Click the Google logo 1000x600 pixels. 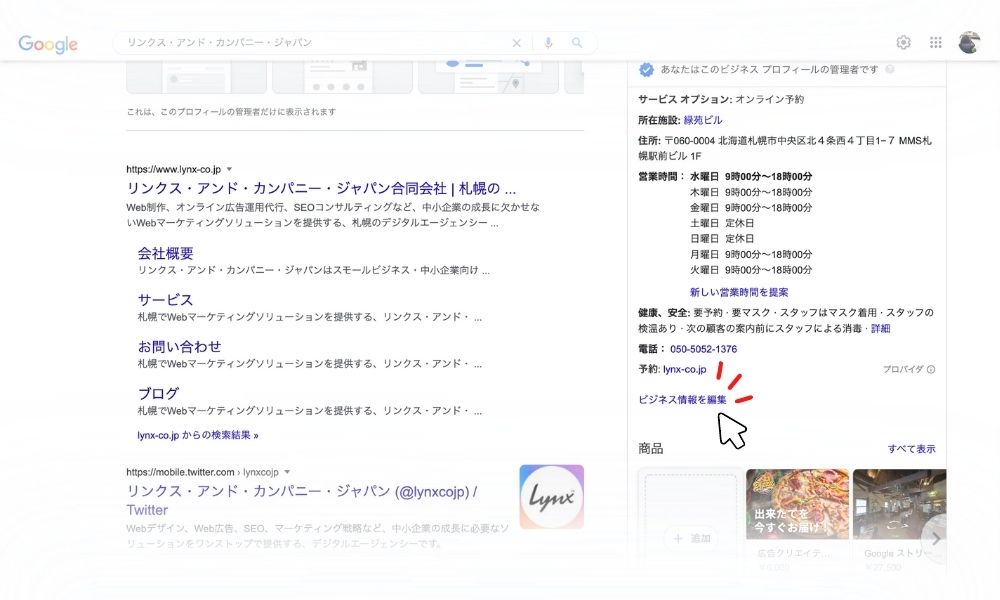[48, 44]
